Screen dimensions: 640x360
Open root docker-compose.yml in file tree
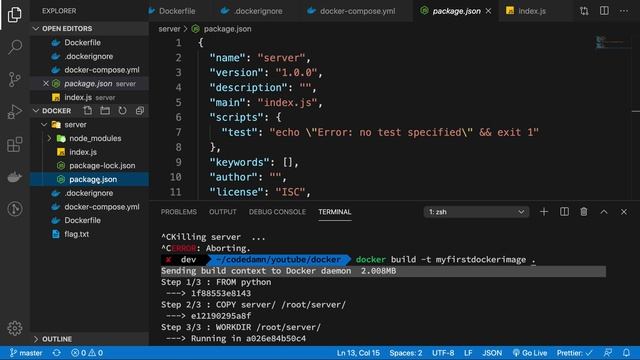[x=102, y=207]
